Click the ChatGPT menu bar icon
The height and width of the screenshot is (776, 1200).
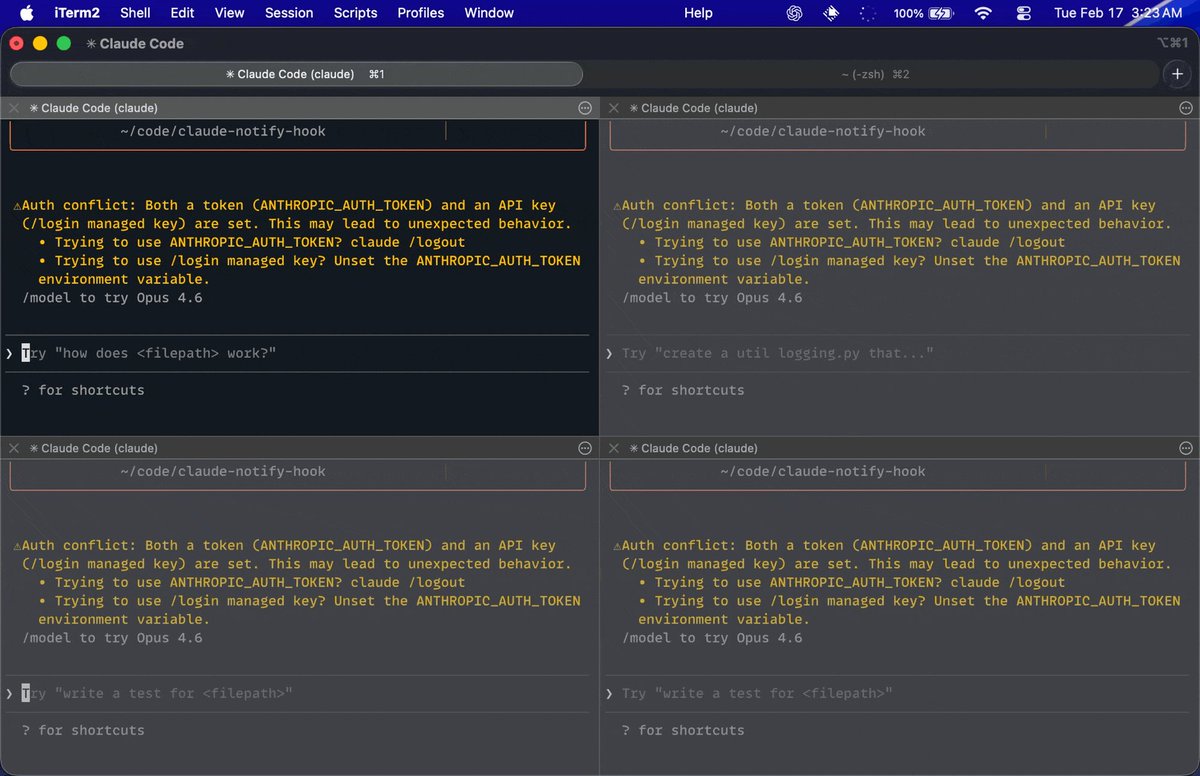[795, 13]
